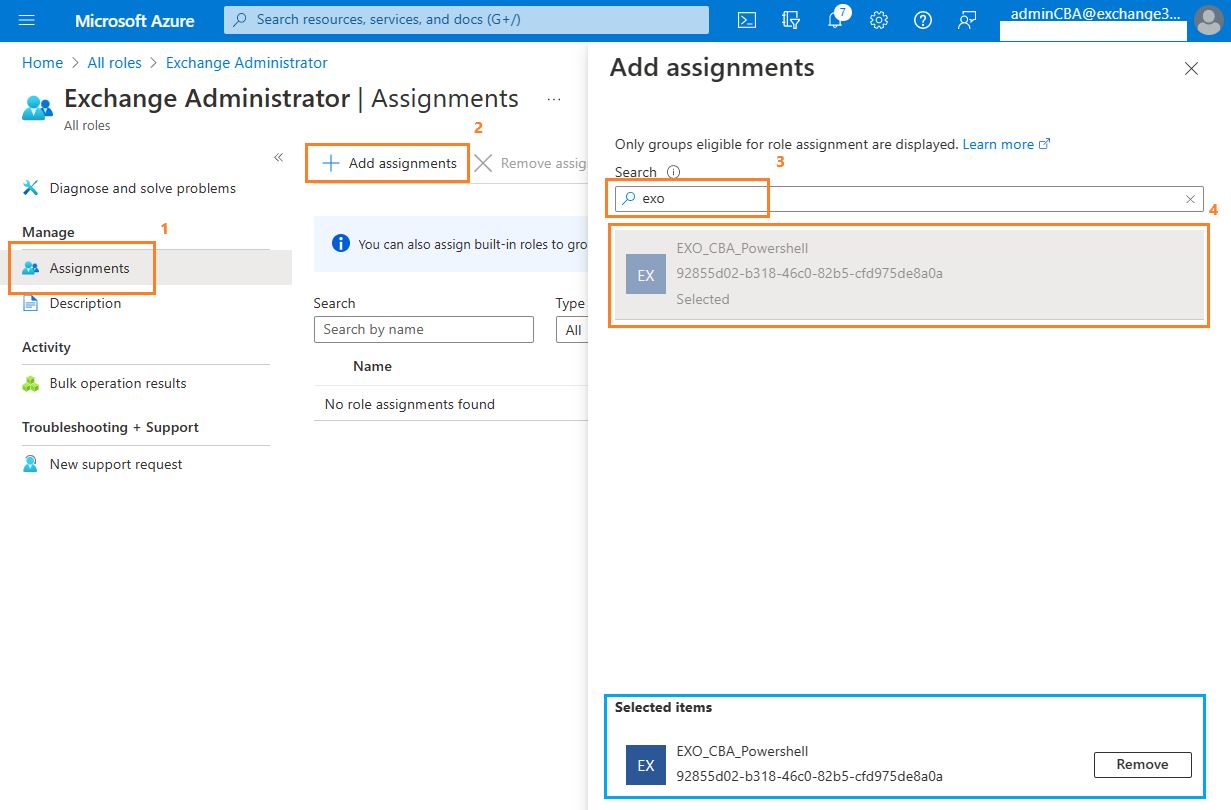The height and width of the screenshot is (810, 1231).
Task: Click the Remove button for EXO_CBA_Powershell
Action: pos(1142,764)
